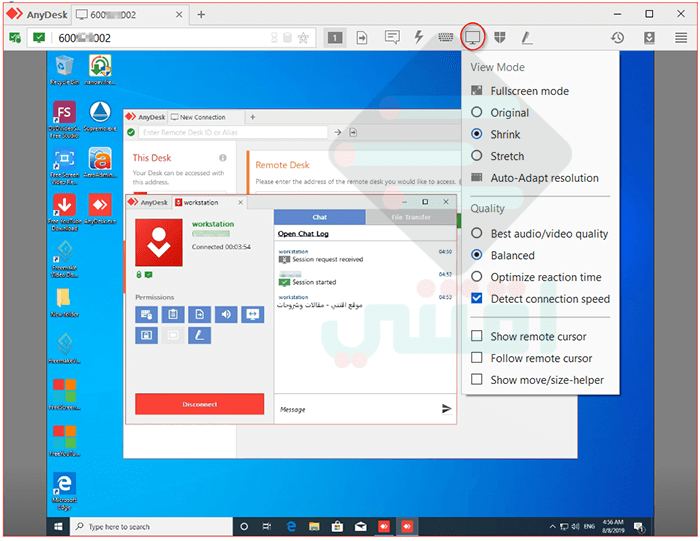Open the display settings monitor icon
Image resolution: width=700 pixels, height=541 pixels.
[472, 37]
